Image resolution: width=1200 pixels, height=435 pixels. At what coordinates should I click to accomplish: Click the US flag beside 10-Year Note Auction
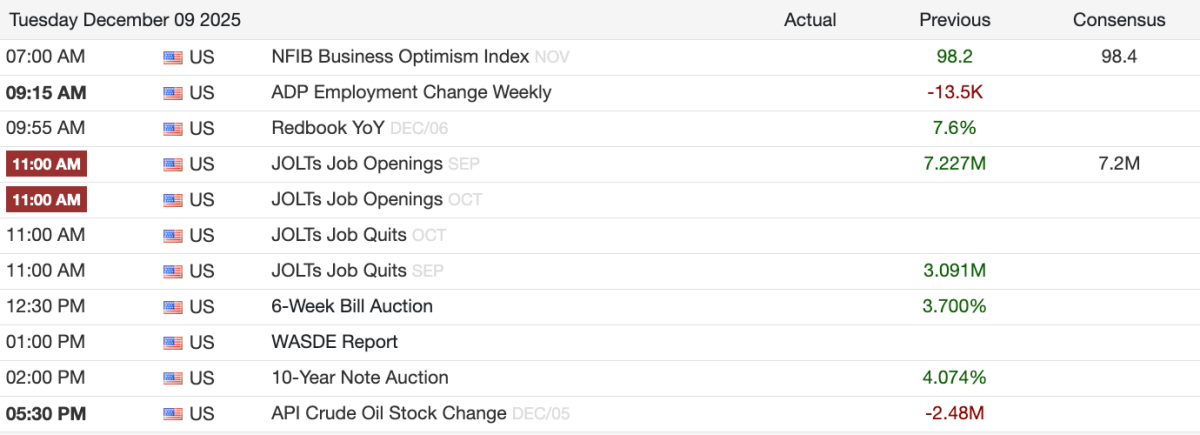pos(172,378)
